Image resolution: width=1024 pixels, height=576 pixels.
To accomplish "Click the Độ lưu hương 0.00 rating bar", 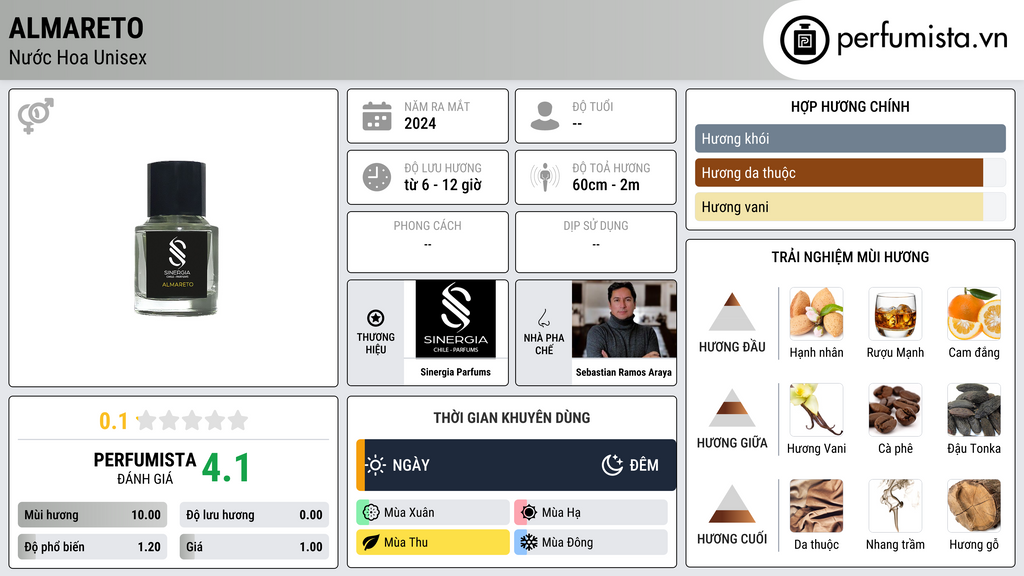I will coord(254,515).
